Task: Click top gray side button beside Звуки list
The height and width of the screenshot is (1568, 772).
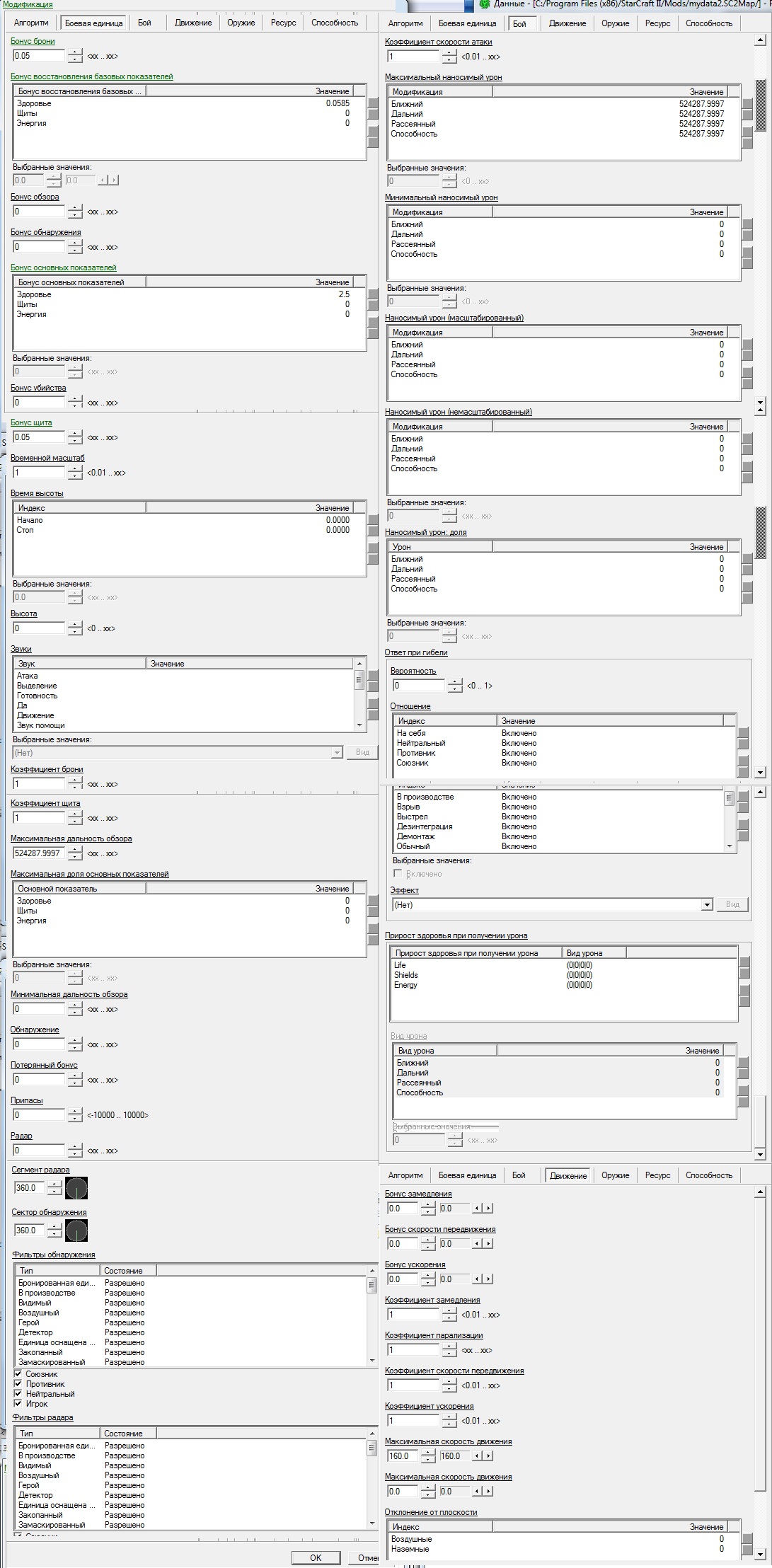Action: tap(373, 676)
